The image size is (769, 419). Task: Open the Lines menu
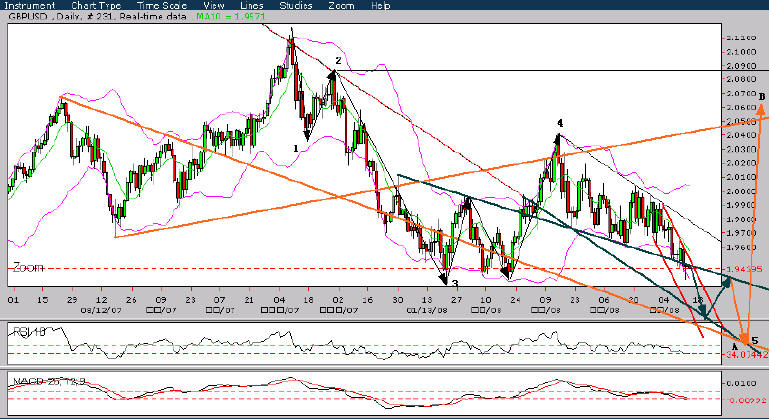[x=252, y=5]
